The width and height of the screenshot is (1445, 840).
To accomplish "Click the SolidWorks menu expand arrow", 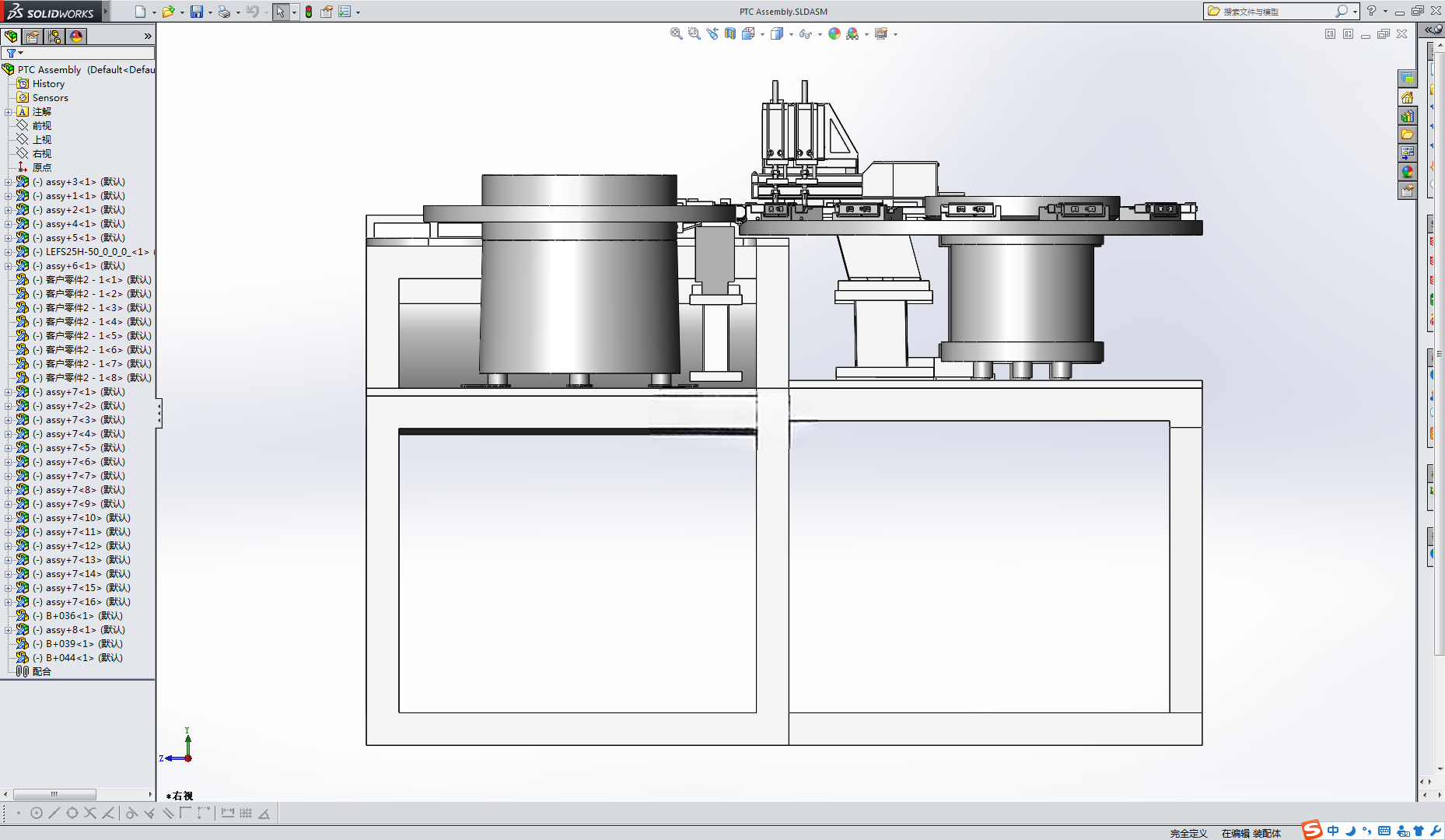I will pyautogui.click(x=106, y=12).
